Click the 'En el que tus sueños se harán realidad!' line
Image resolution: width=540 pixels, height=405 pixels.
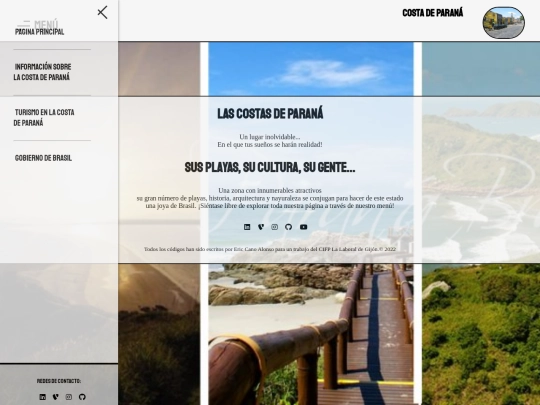tap(270, 145)
